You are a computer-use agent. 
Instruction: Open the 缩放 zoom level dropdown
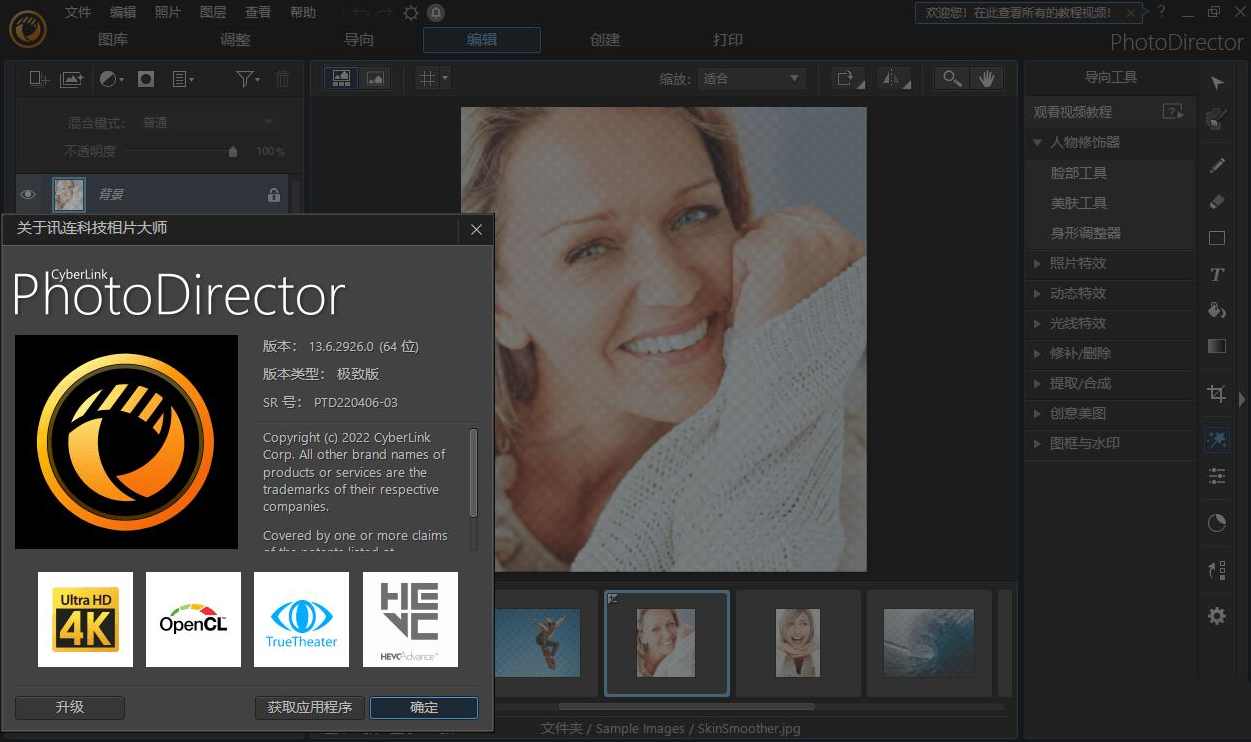pyautogui.click(x=752, y=79)
